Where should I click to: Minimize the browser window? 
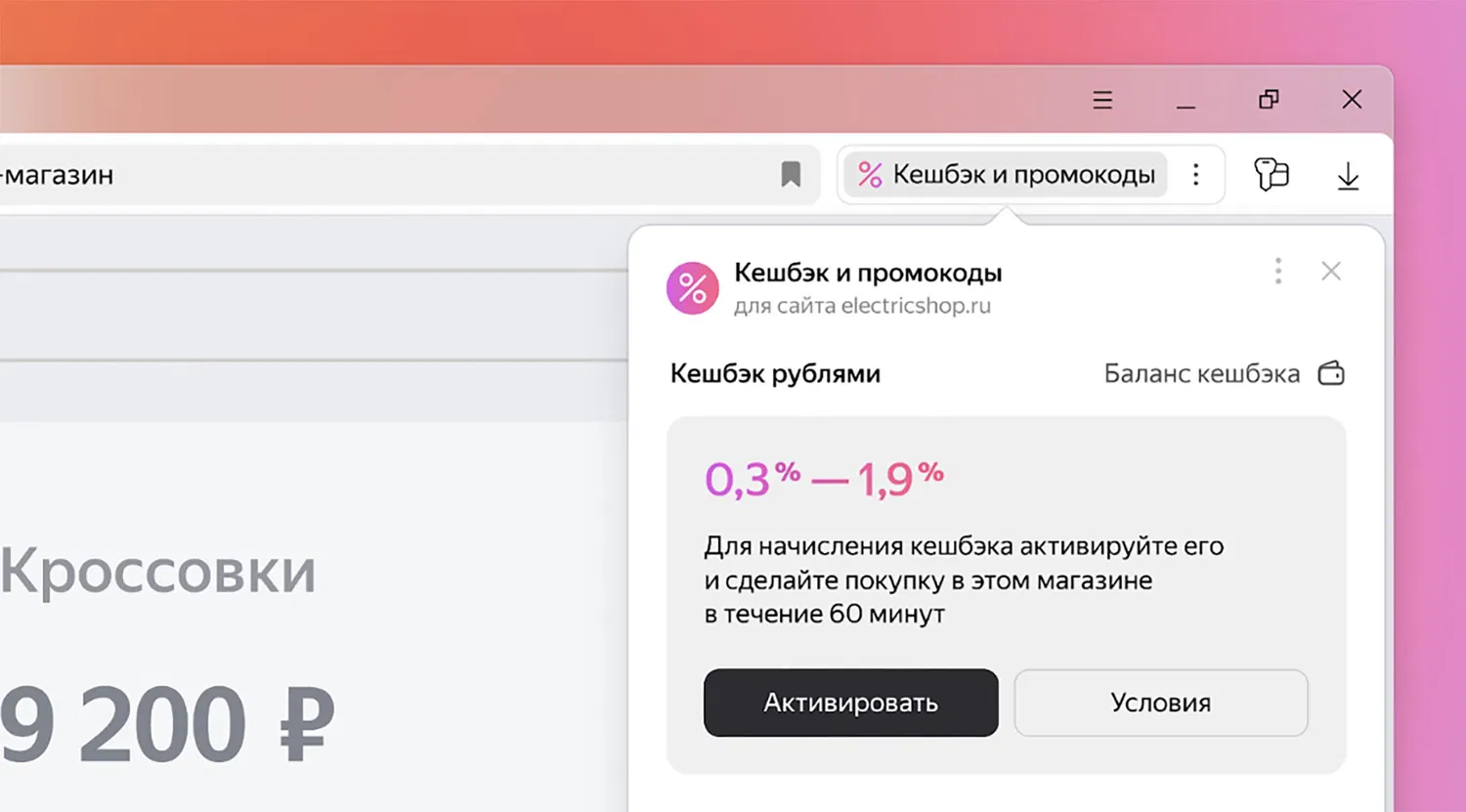pos(1186,101)
